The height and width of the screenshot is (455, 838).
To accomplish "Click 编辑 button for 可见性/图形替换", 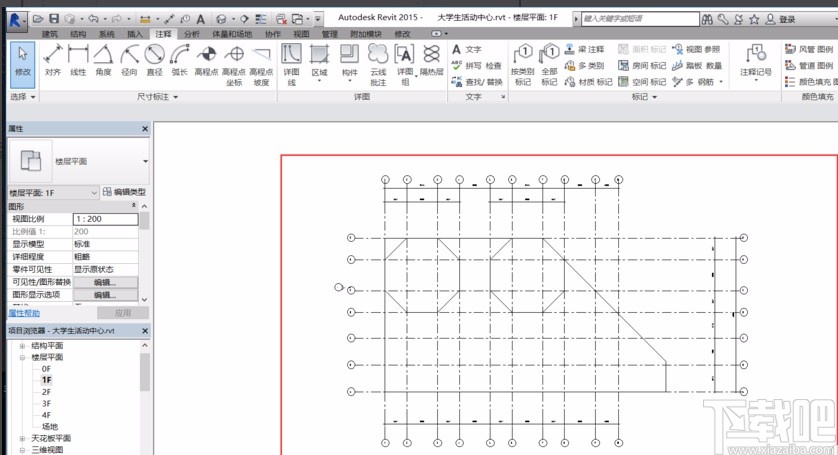I will tap(105, 282).
